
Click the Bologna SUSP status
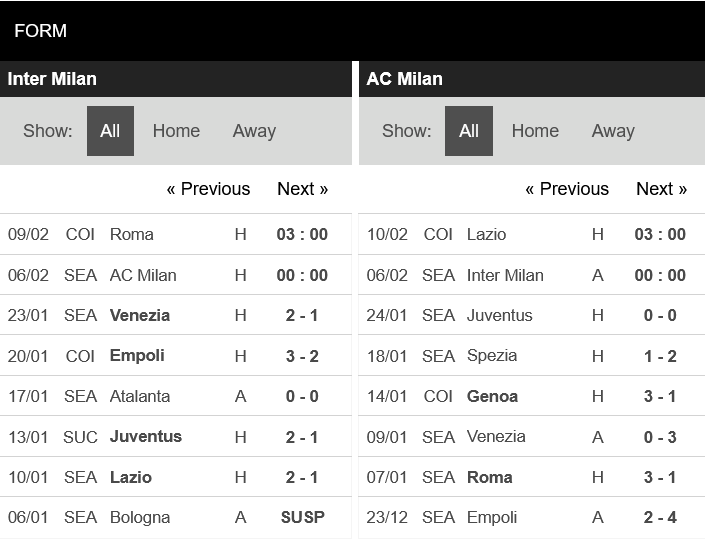pyautogui.click(x=303, y=517)
